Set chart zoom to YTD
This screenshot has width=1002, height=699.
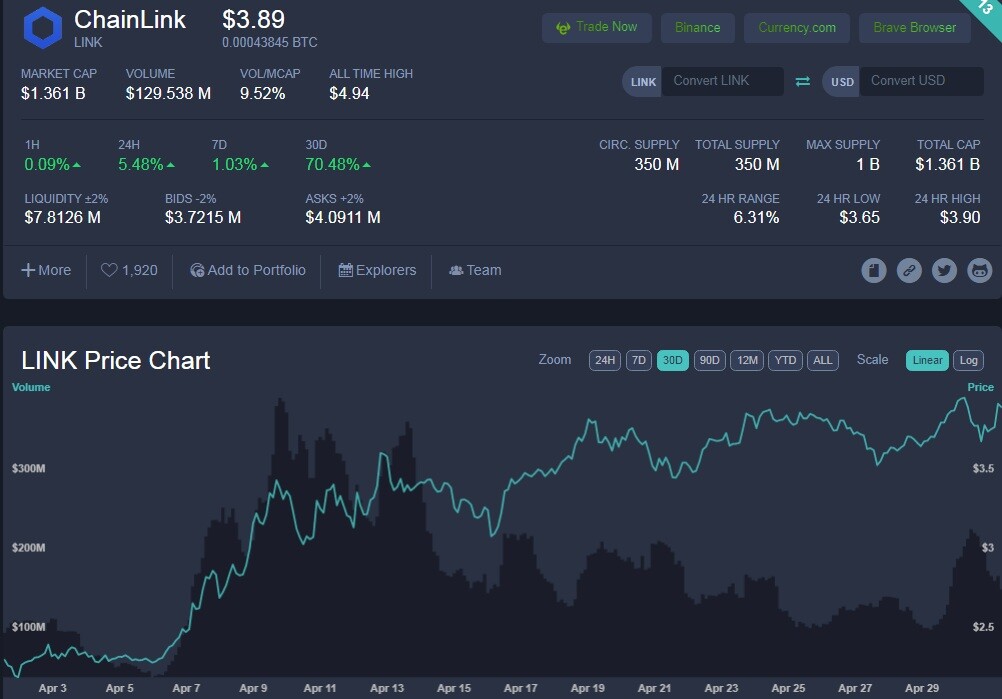pos(785,360)
